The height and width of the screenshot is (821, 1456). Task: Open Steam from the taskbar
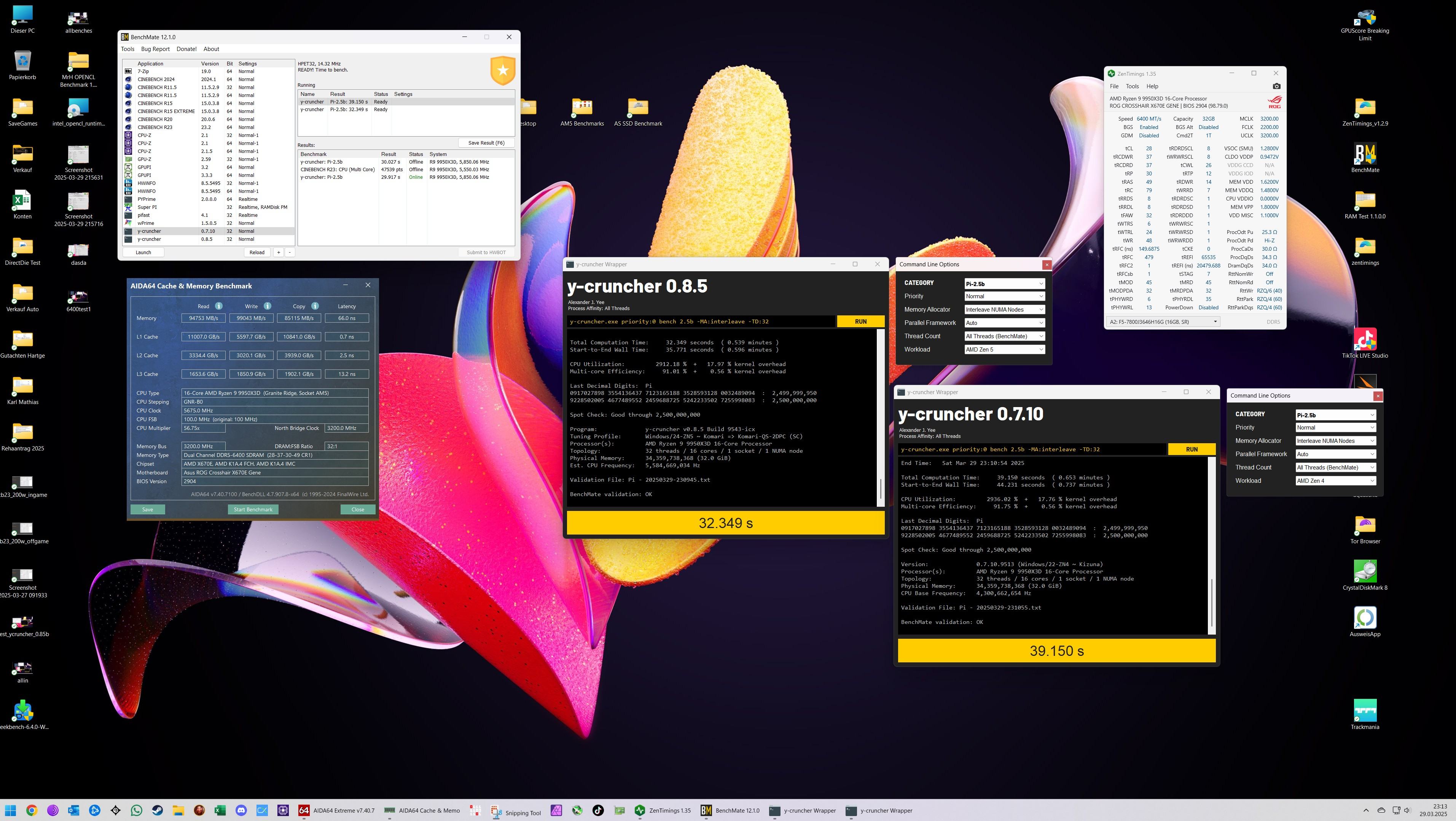[x=158, y=810]
